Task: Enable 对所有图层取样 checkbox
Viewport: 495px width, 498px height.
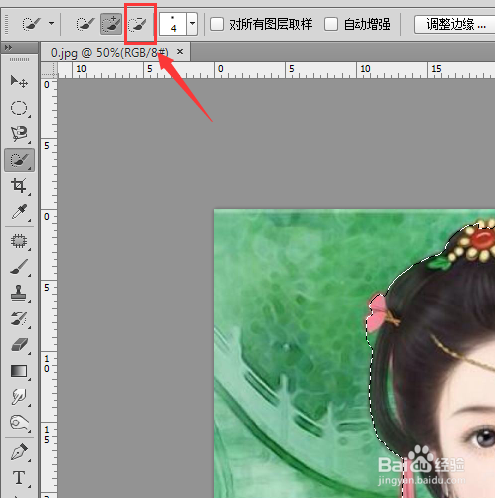Action: pos(217,24)
